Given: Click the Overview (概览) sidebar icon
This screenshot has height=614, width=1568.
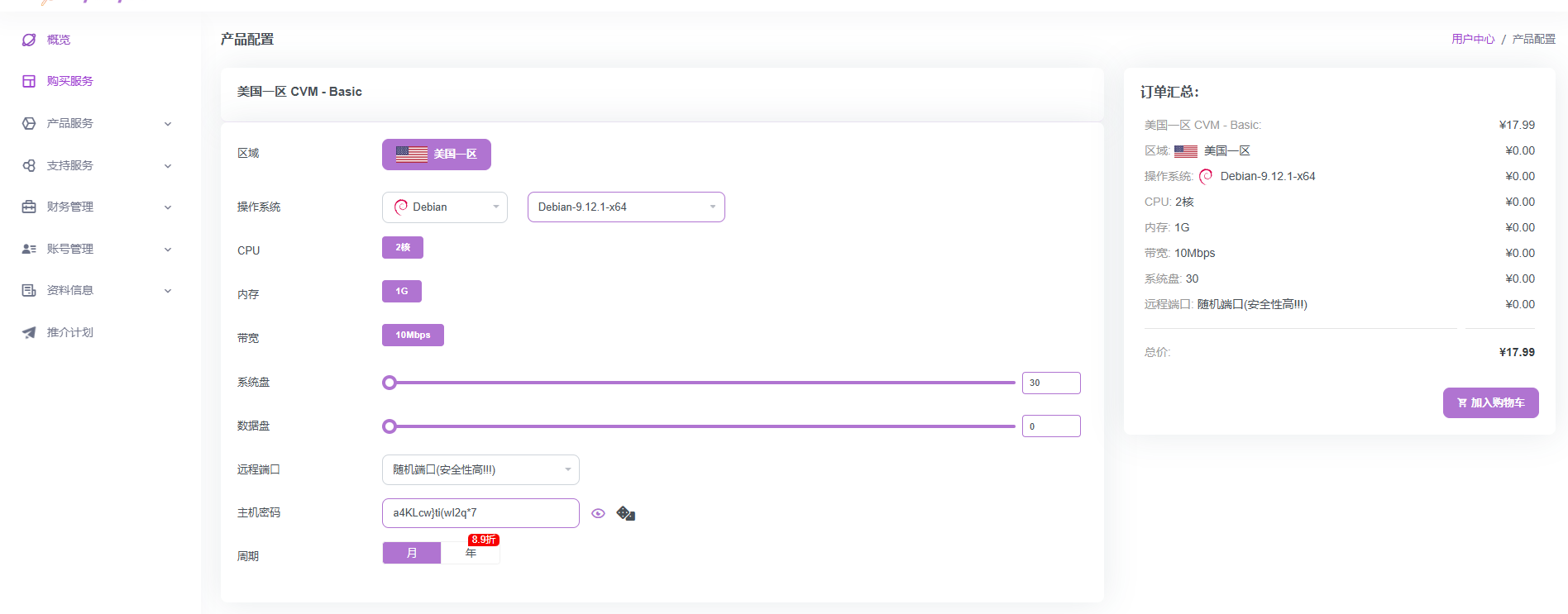Looking at the screenshot, I should (29, 40).
